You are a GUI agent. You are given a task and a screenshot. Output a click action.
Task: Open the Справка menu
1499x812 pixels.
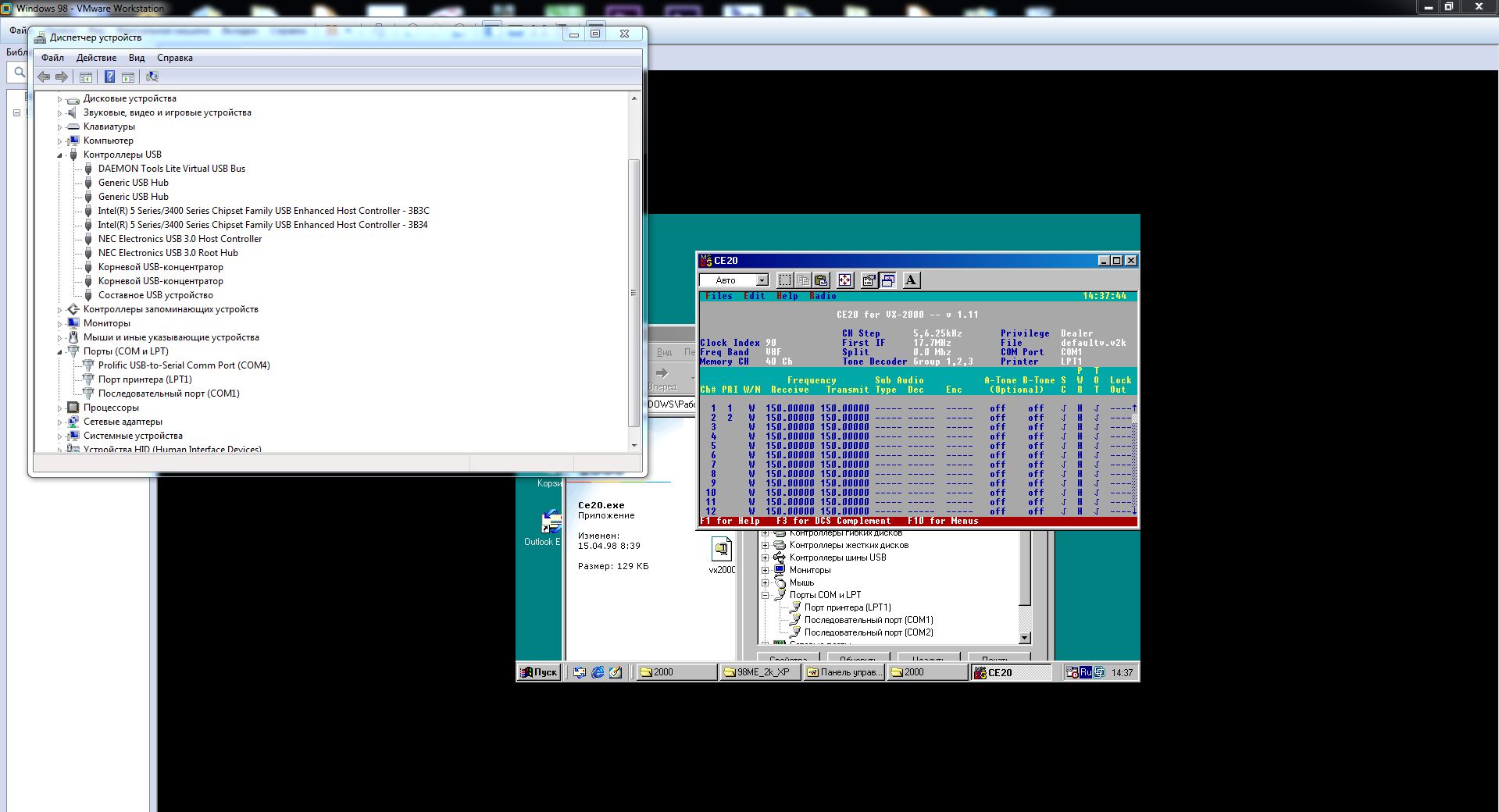click(174, 58)
